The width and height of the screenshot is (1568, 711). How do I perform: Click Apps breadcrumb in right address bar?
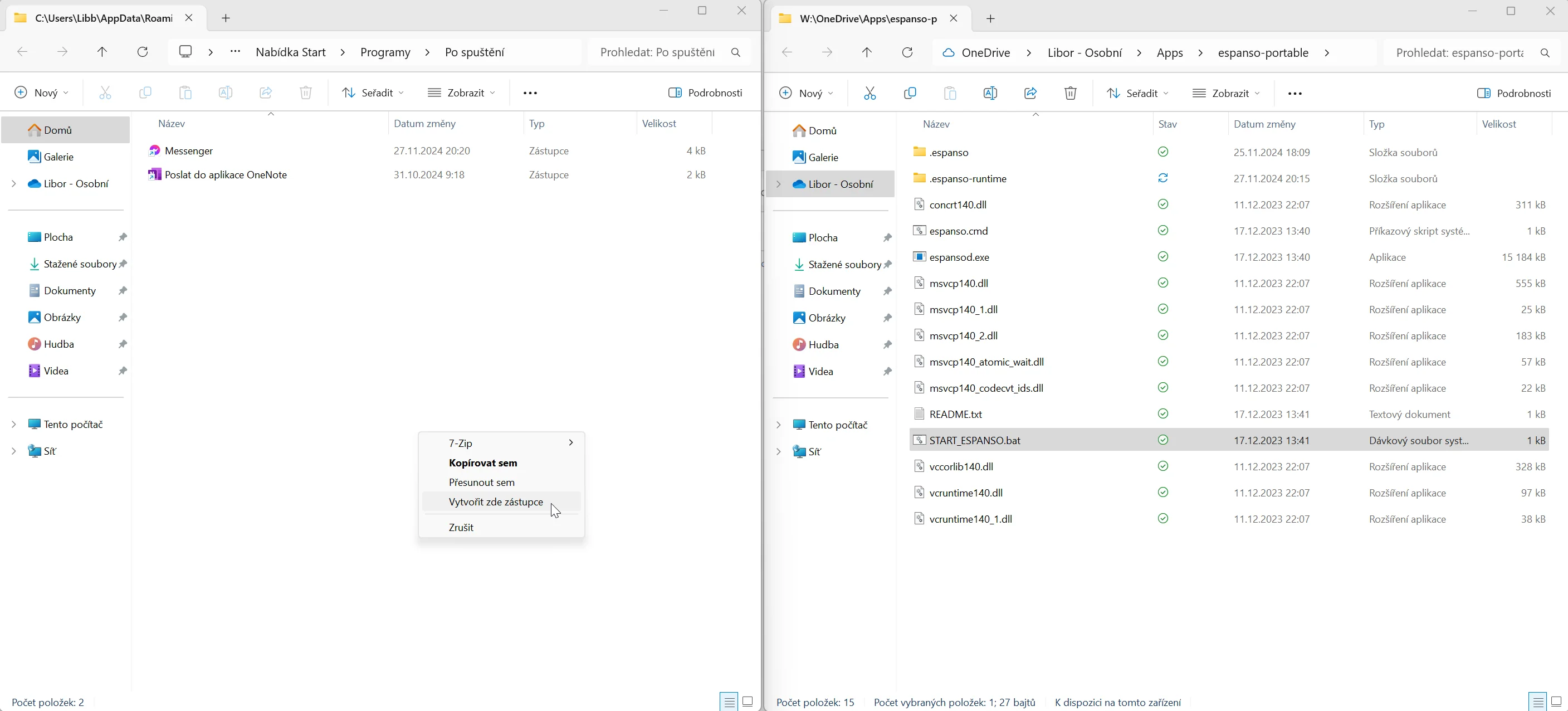pos(1169,53)
